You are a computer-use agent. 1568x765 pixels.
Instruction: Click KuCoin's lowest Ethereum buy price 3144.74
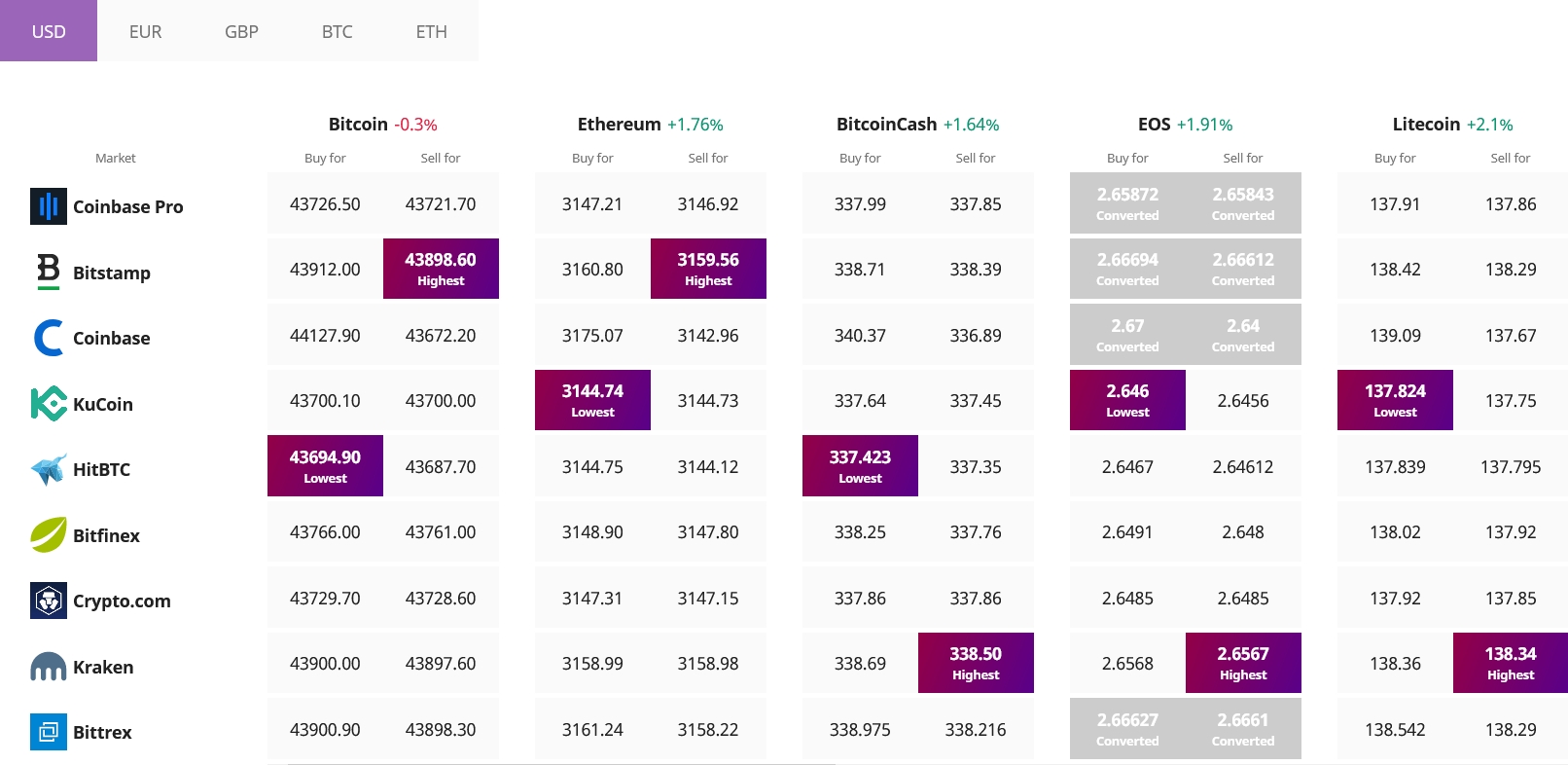592,400
